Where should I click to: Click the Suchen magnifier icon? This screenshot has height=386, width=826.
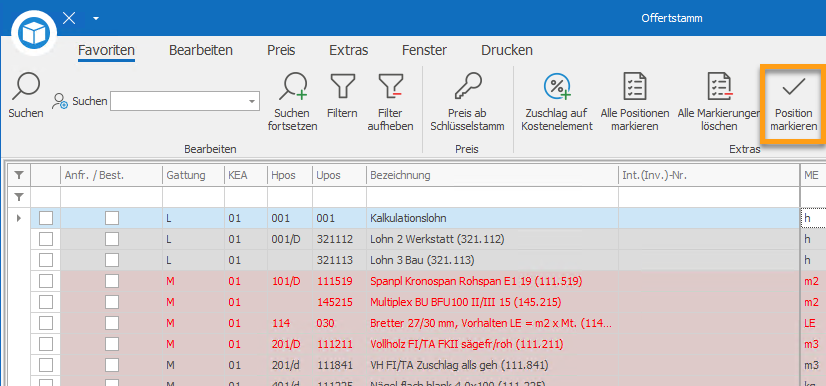26,86
